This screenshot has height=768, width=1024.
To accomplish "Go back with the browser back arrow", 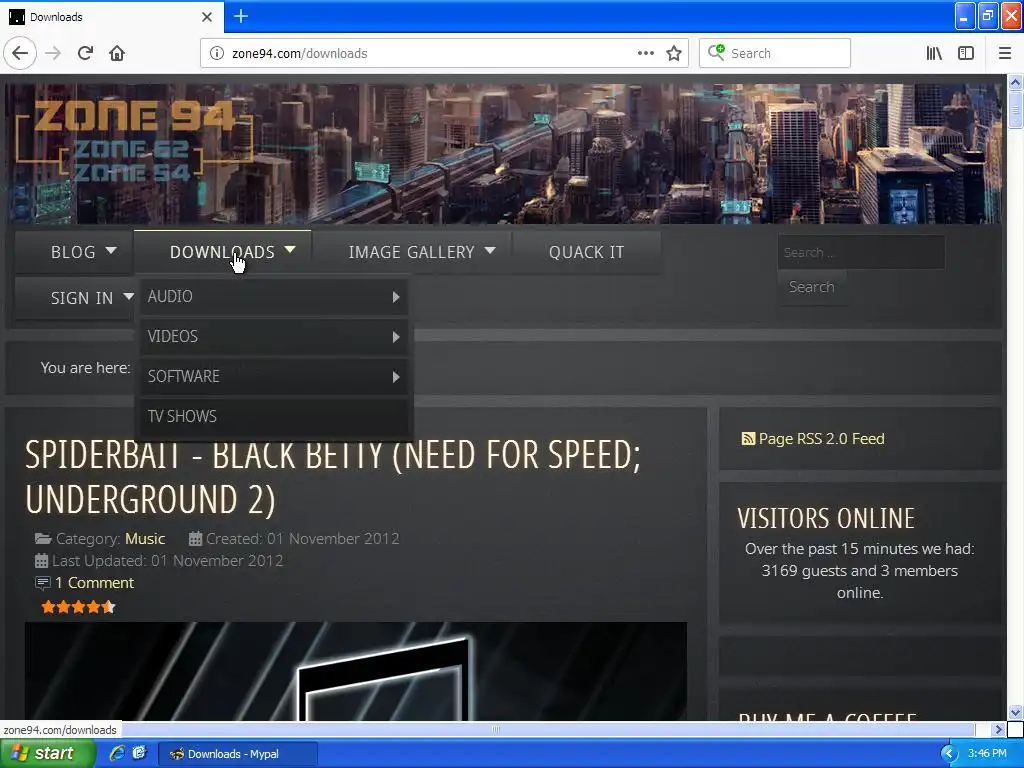I will click(20, 53).
